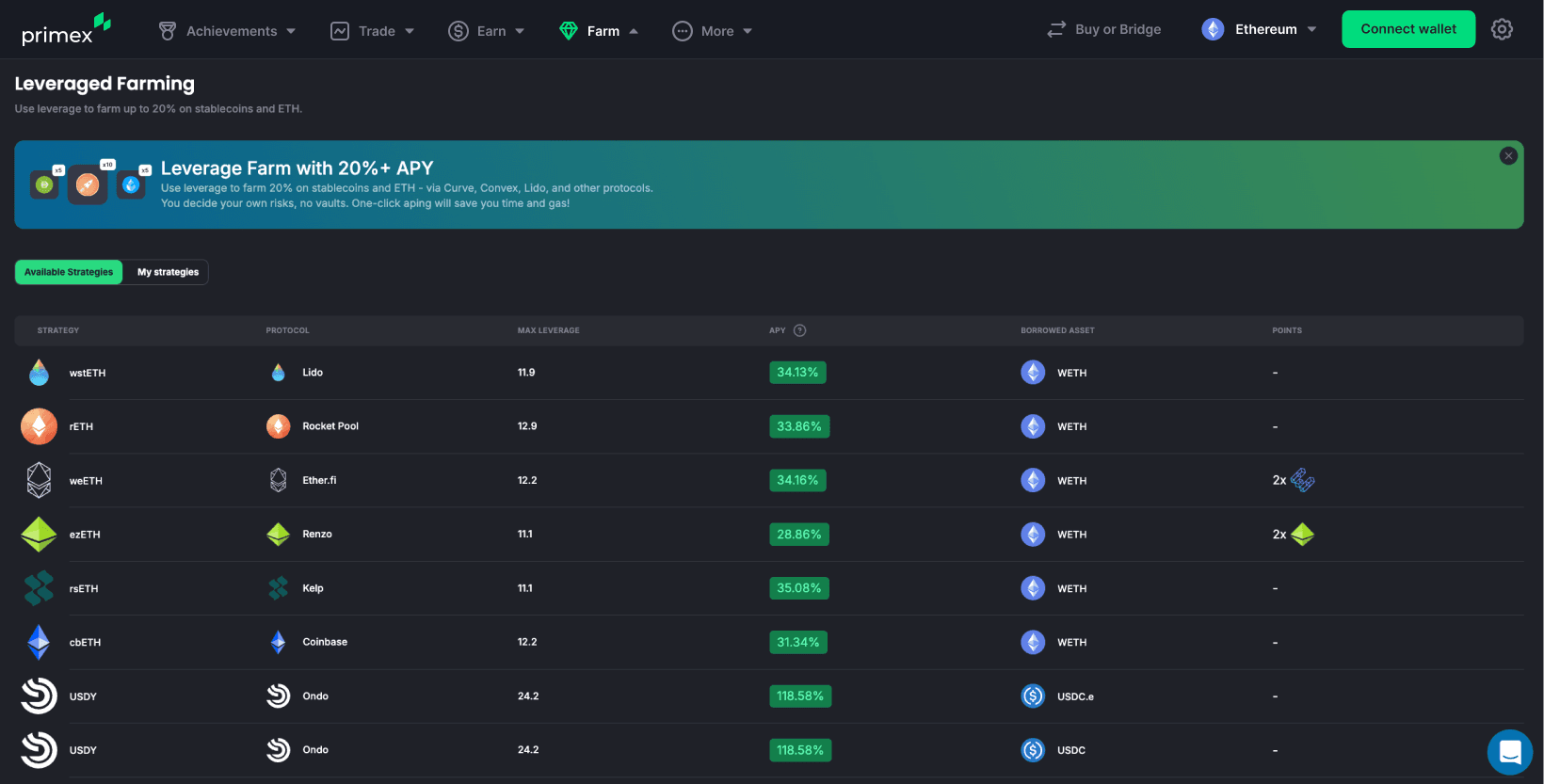Click the BORROWED ASSET column header
The image size is (1544, 784).
coord(1057,330)
